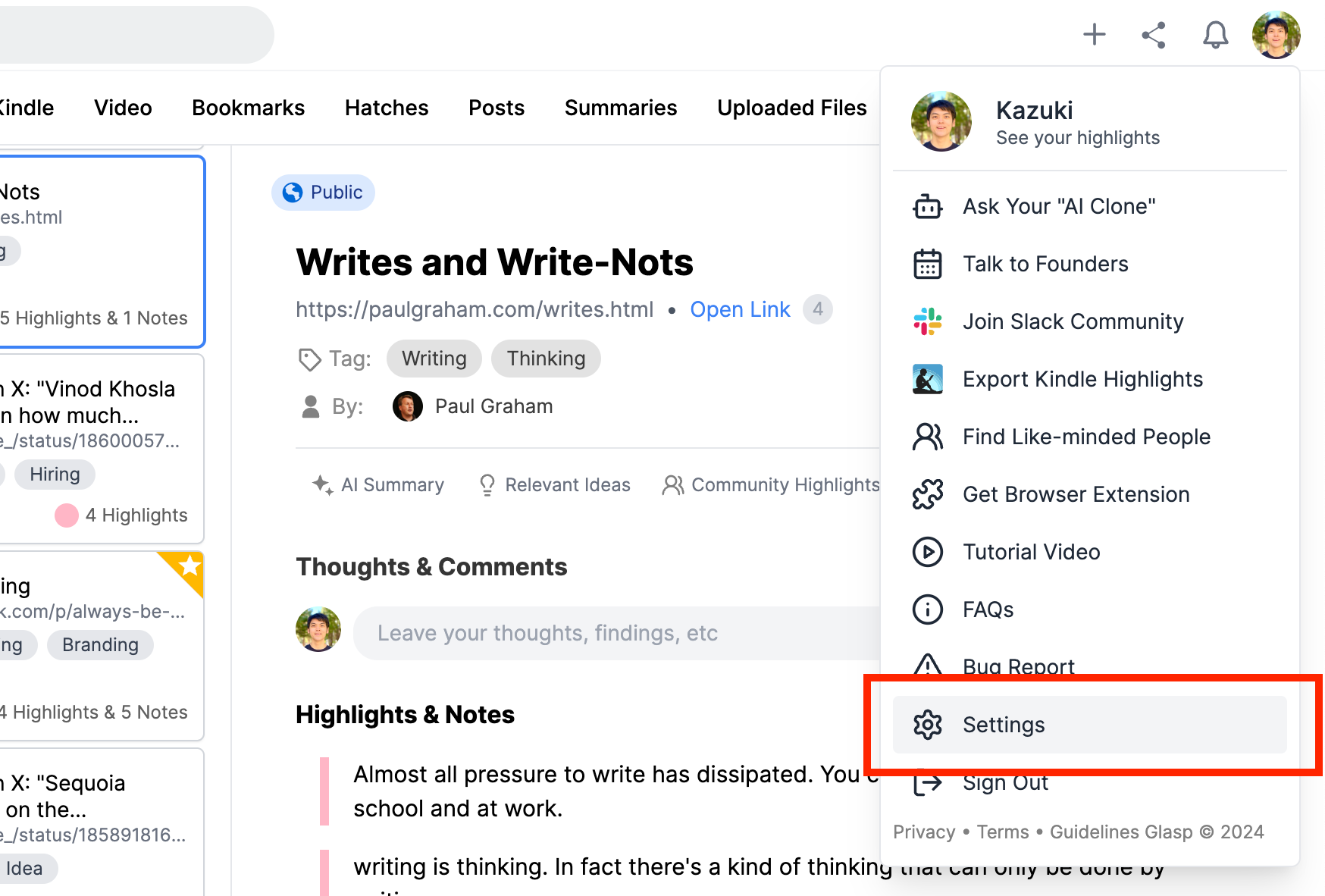Open the notifications bell
This screenshot has height=896, width=1325.
[x=1215, y=35]
